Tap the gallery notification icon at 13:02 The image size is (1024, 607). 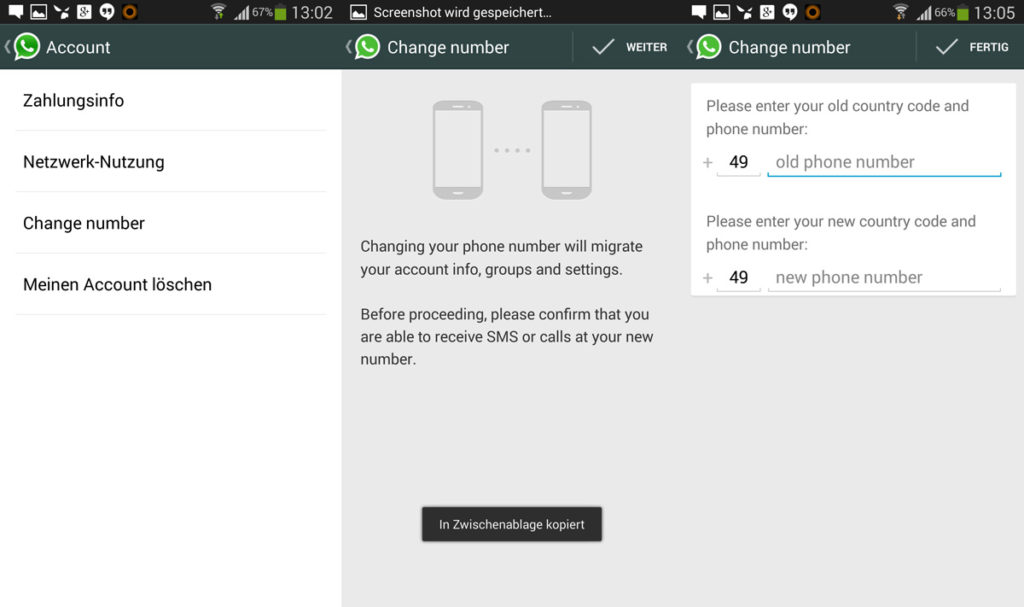[39, 12]
